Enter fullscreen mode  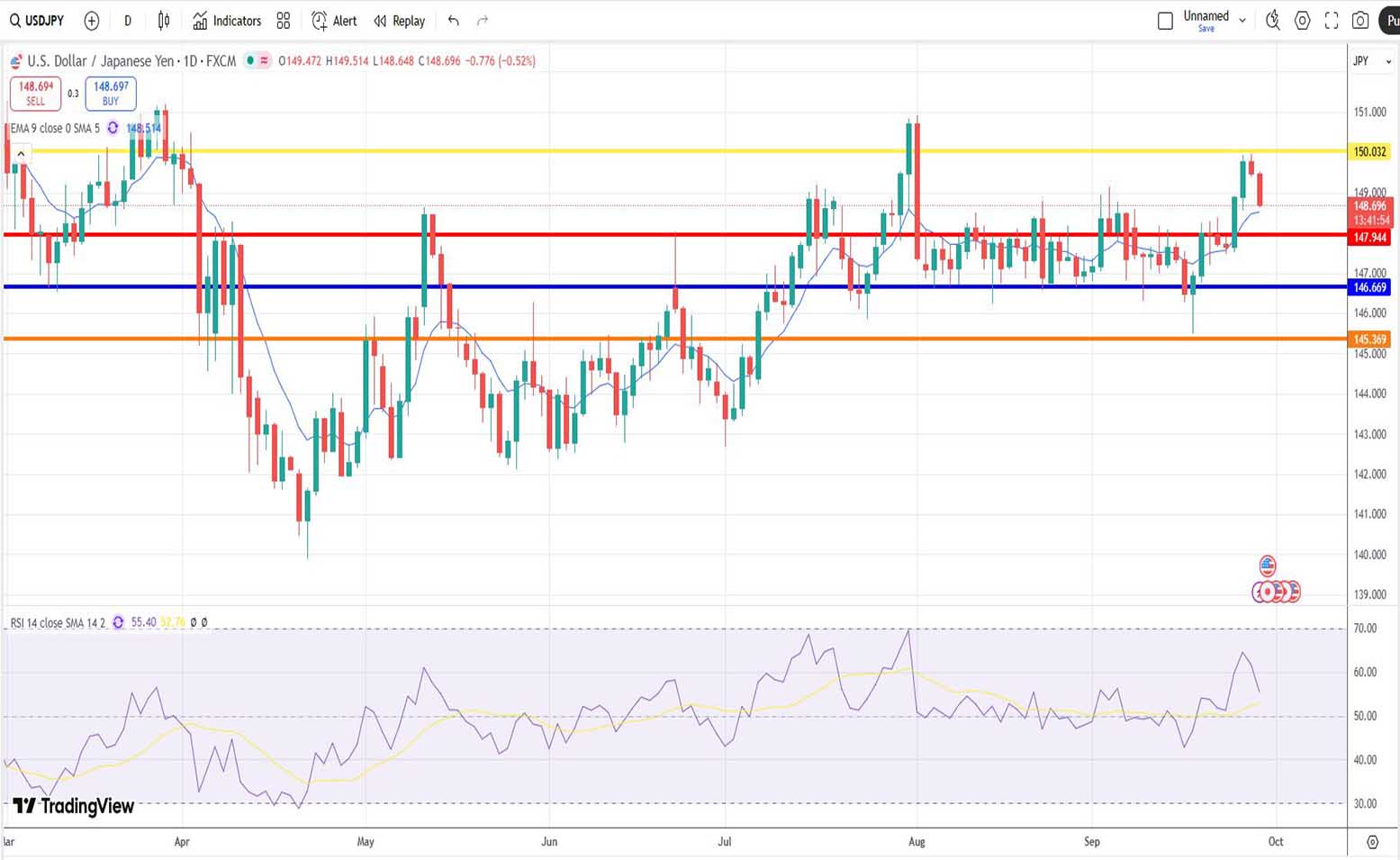click(x=1332, y=21)
